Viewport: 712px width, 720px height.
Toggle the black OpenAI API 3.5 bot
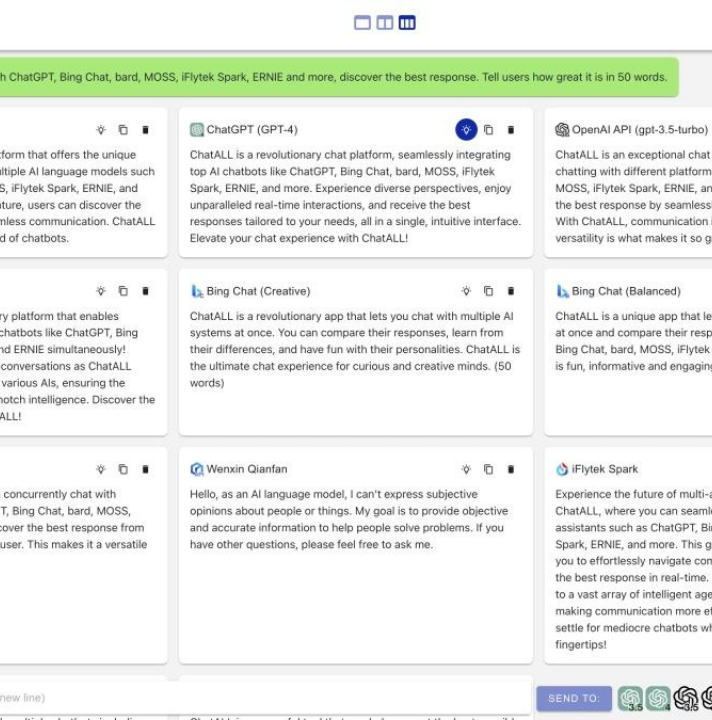pyautogui.click(x=686, y=698)
